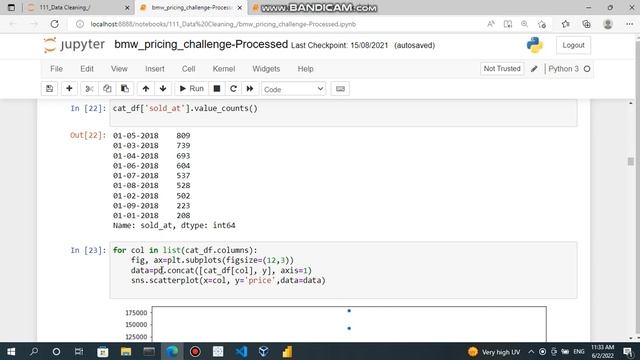Open the Edit menu
640x360 pixels.
(87, 69)
